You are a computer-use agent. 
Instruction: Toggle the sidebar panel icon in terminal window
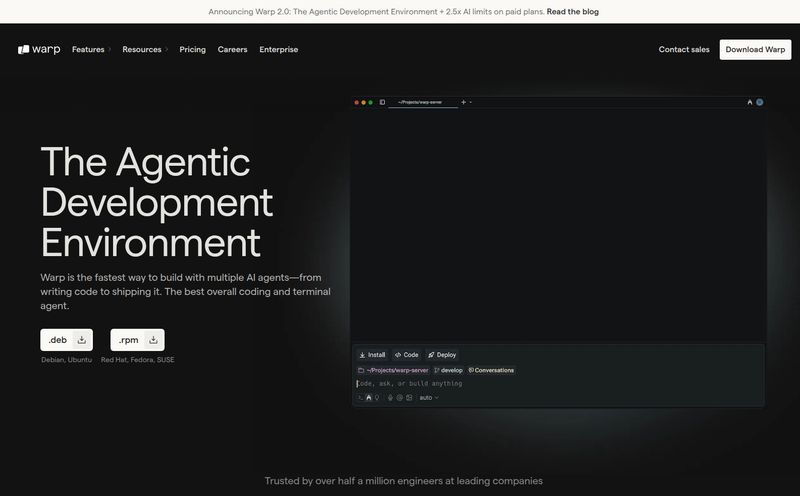point(382,102)
